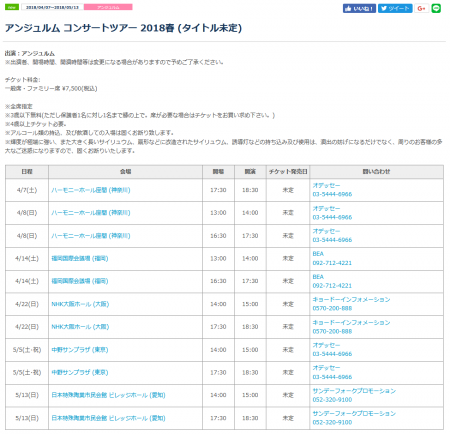Click the 出演:アンジュルム performer line

30,53
